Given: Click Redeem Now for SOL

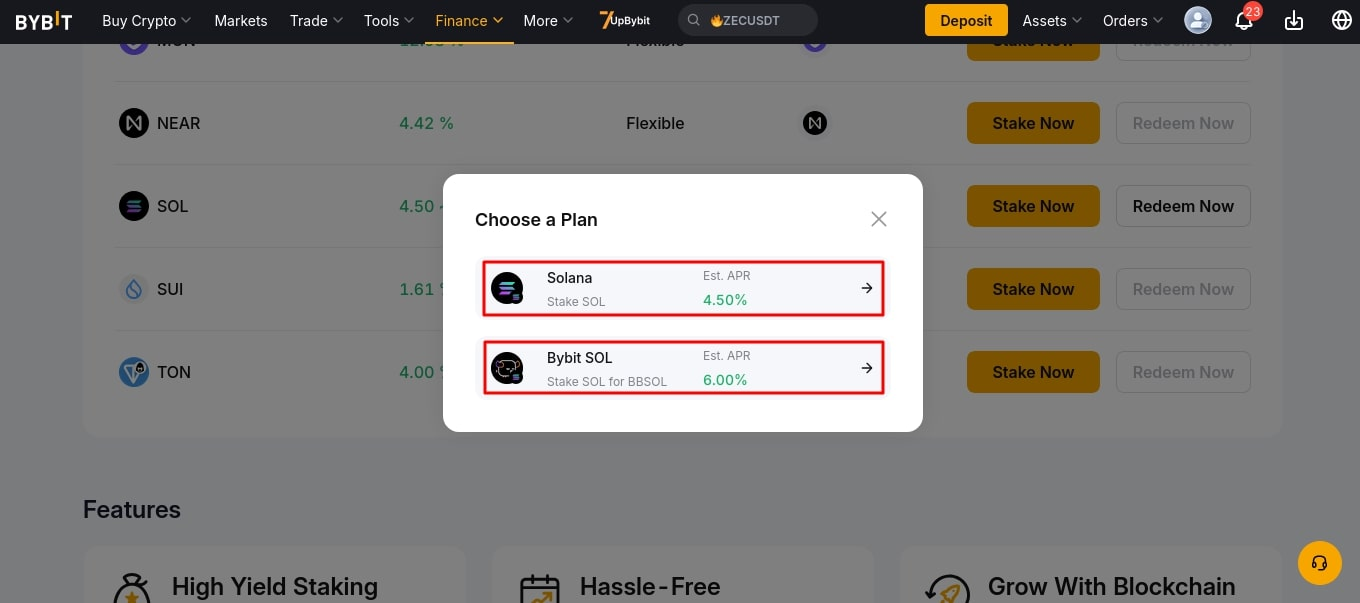Looking at the screenshot, I should point(1183,206).
